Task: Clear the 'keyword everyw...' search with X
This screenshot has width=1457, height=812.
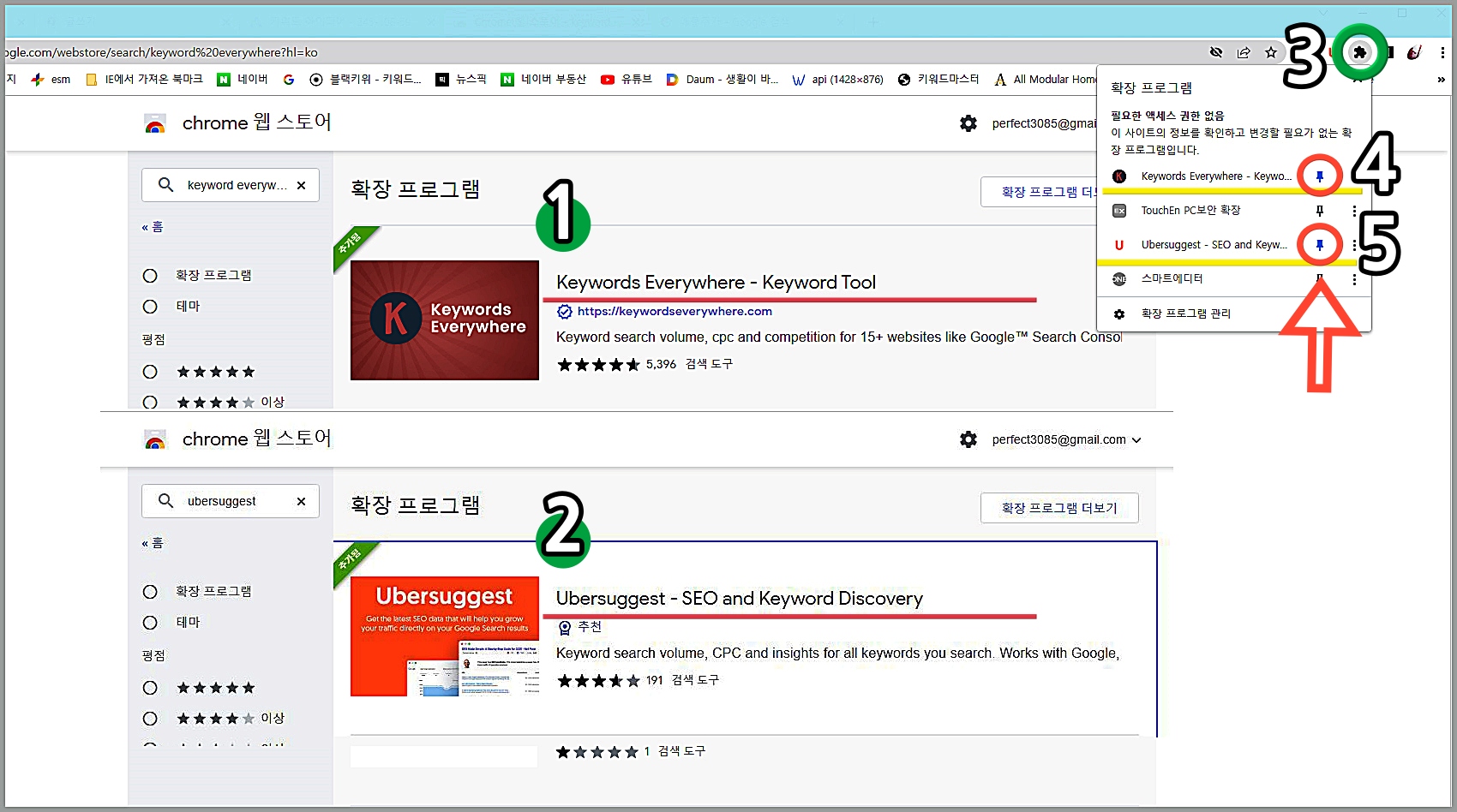Action: [301, 185]
